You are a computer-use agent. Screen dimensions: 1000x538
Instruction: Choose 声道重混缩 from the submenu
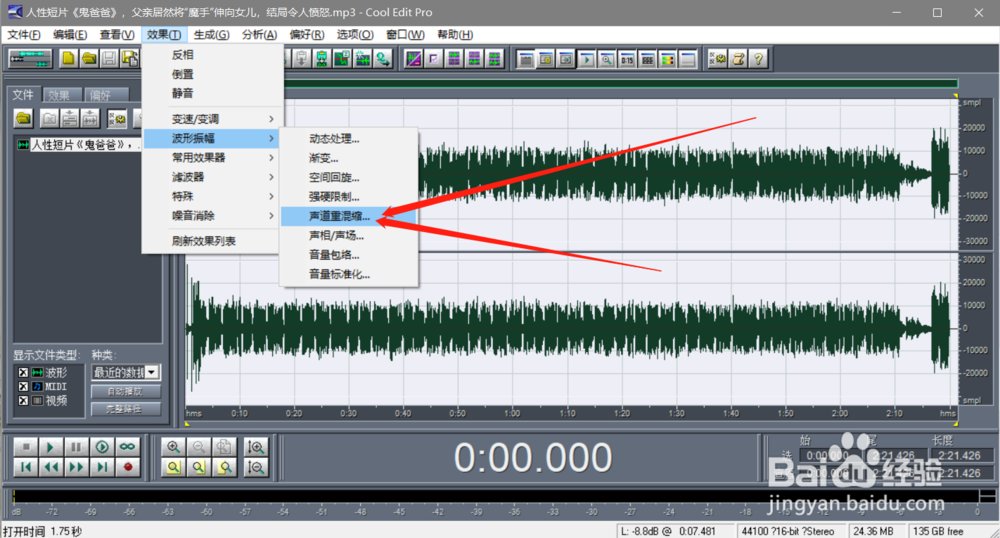click(349, 216)
